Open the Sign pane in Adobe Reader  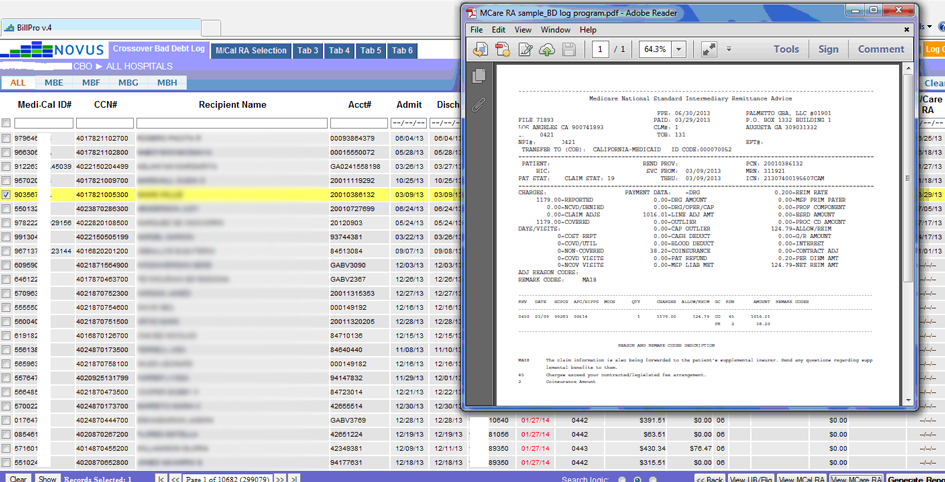[828, 49]
